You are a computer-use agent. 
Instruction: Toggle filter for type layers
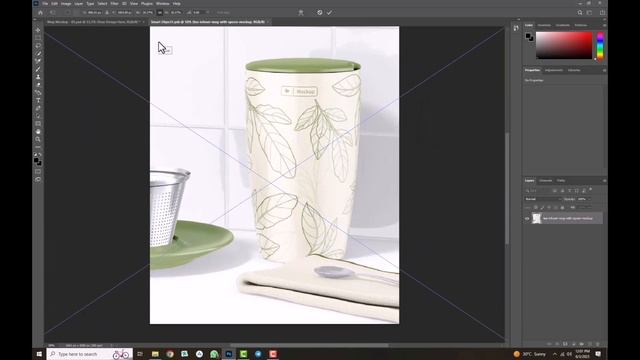tap(569, 191)
